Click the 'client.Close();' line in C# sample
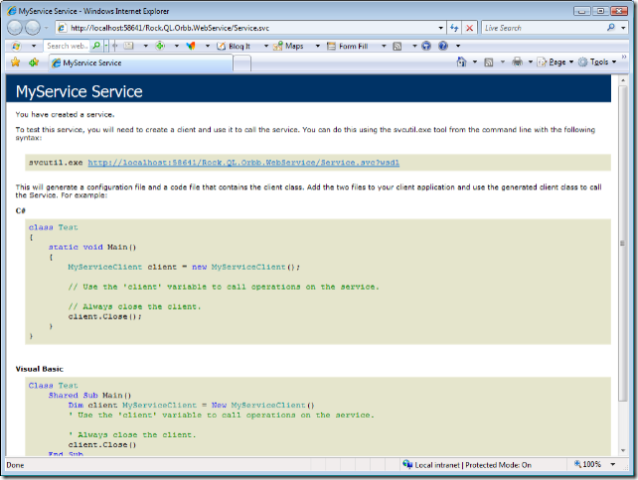Viewport: 638px width, 480px height. [105, 316]
